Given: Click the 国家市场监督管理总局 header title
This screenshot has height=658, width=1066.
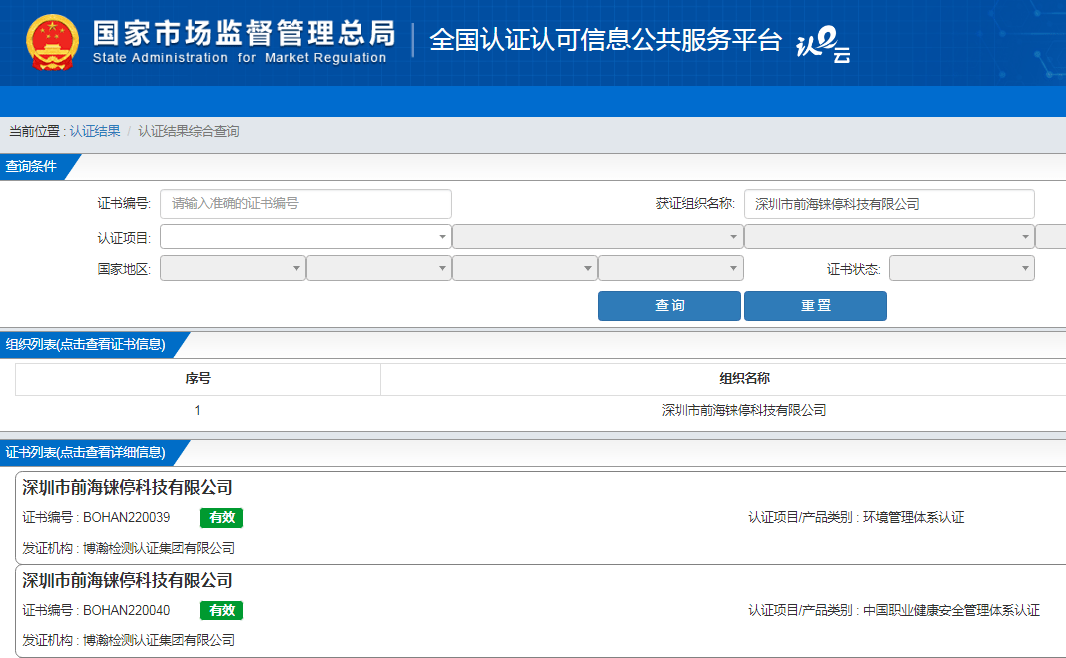Looking at the screenshot, I should [x=243, y=33].
